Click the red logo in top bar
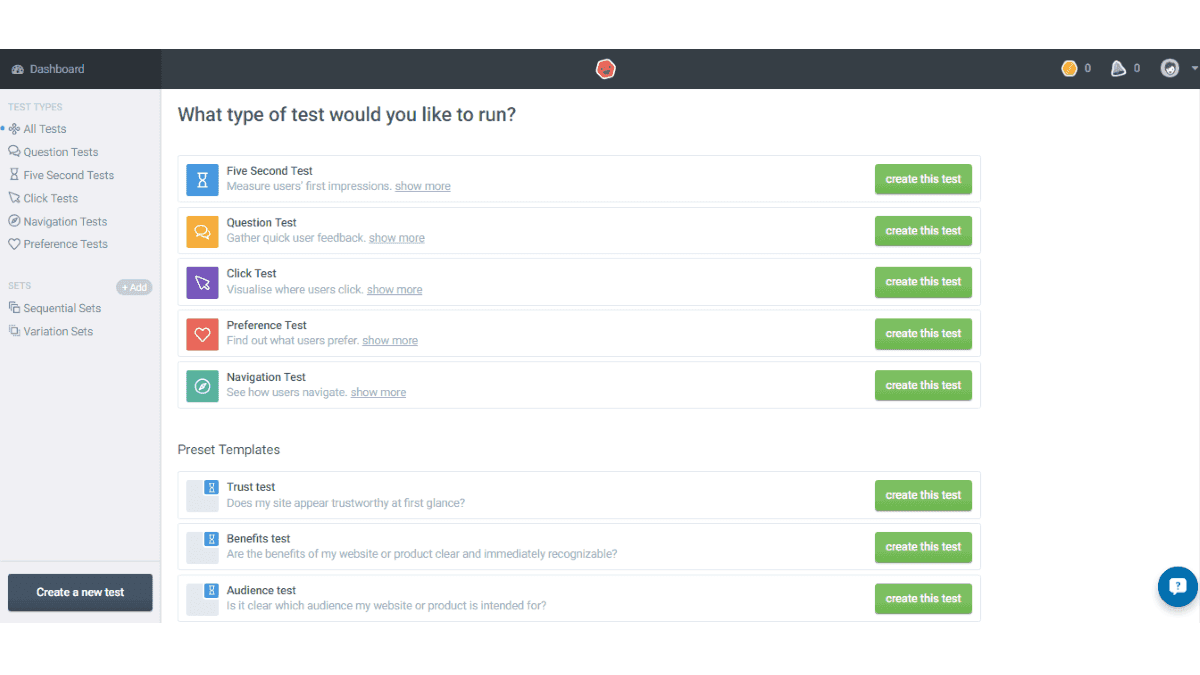This screenshot has height=675, width=1200. click(605, 69)
